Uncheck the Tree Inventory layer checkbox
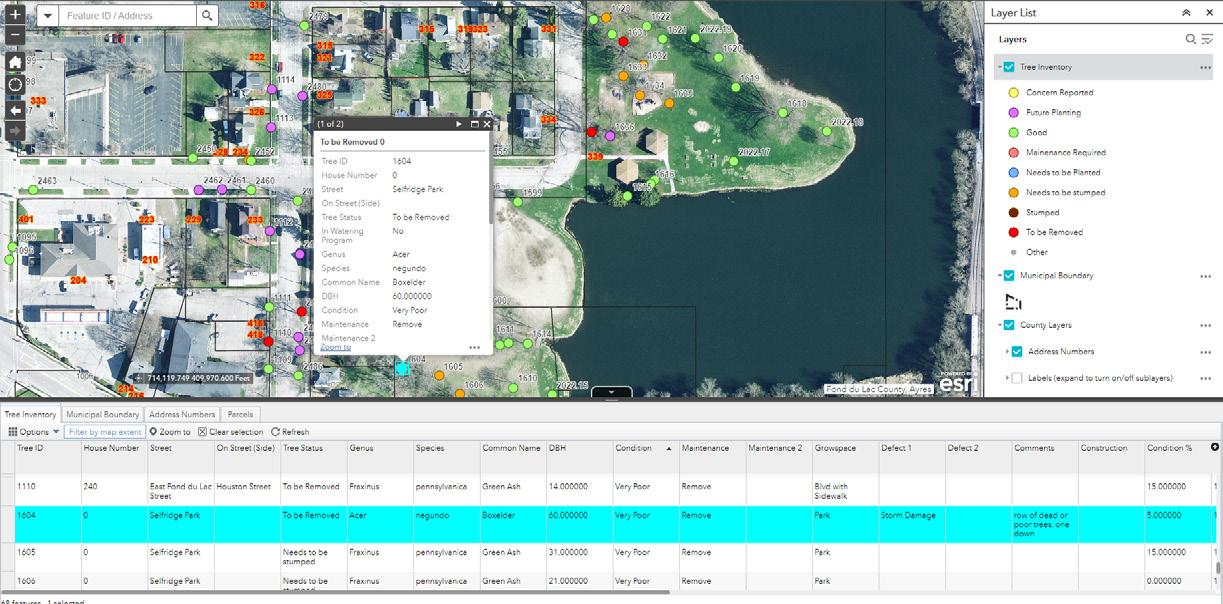 pyautogui.click(x=1009, y=67)
